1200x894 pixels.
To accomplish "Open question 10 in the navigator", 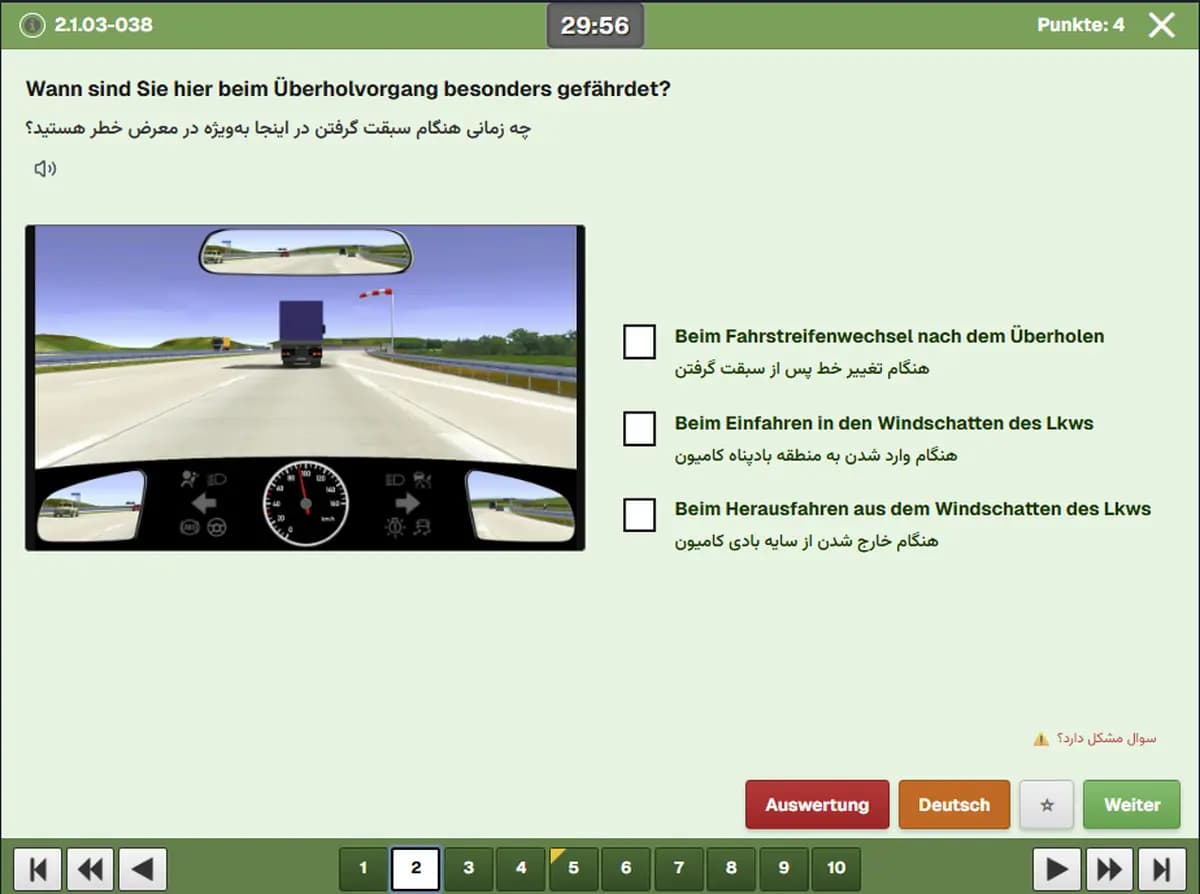I will coord(836,868).
